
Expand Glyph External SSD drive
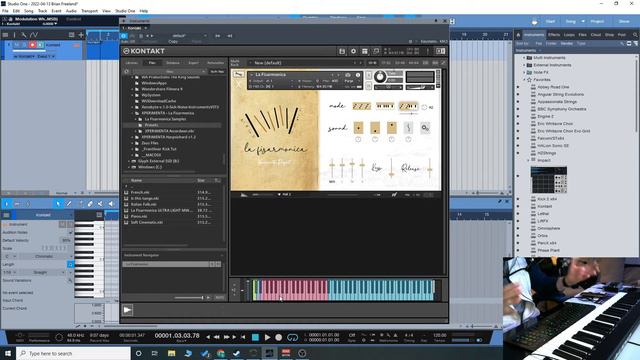click(129, 161)
